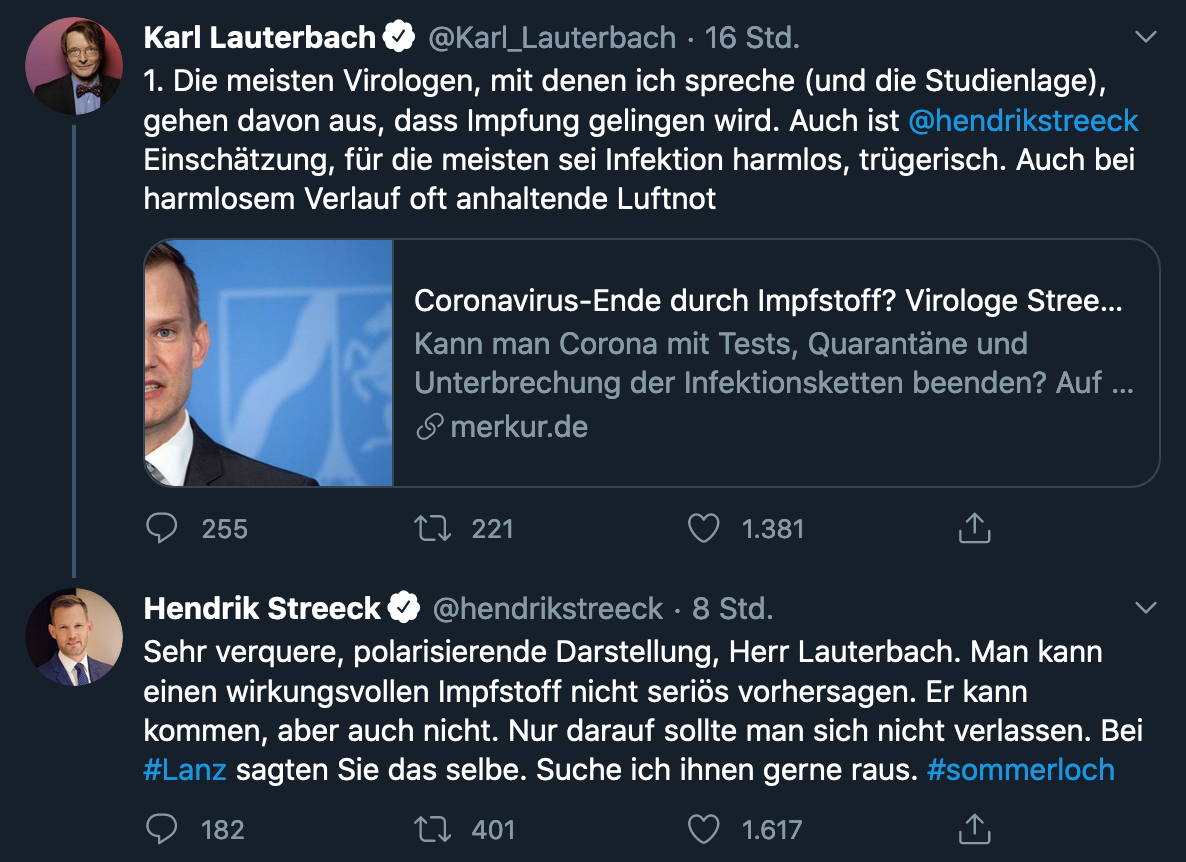The height and width of the screenshot is (862, 1186).
Task: Click the @hendrikstreeck mention in Lauterbach's tweet
Action: click(x=1023, y=121)
